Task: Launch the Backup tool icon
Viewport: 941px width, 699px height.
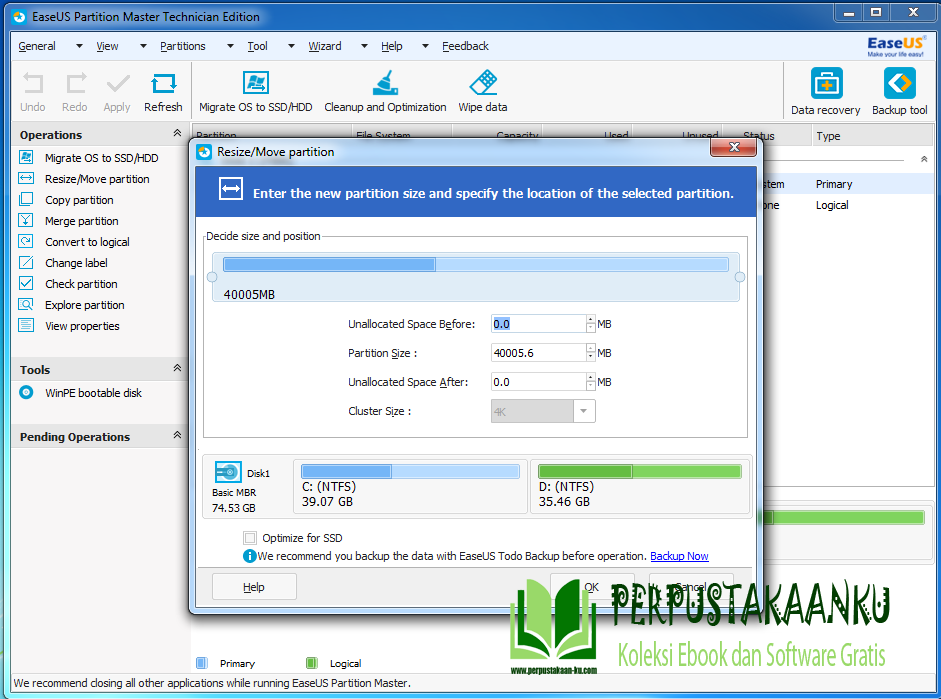Action: click(x=900, y=83)
